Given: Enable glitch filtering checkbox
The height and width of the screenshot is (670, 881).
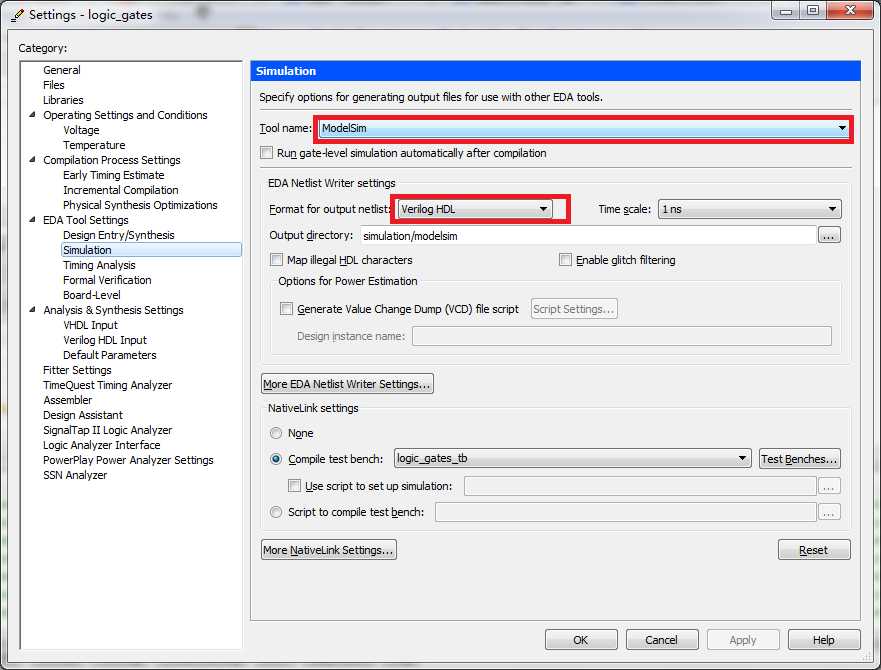Looking at the screenshot, I should pos(565,260).
